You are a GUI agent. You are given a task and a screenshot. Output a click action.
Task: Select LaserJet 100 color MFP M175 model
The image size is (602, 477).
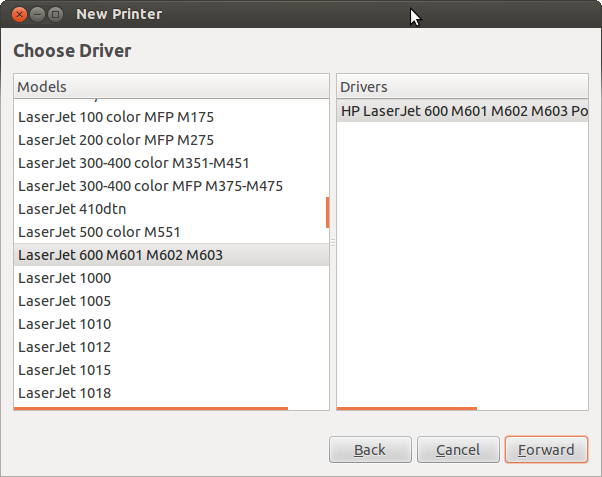coord(115,117)
